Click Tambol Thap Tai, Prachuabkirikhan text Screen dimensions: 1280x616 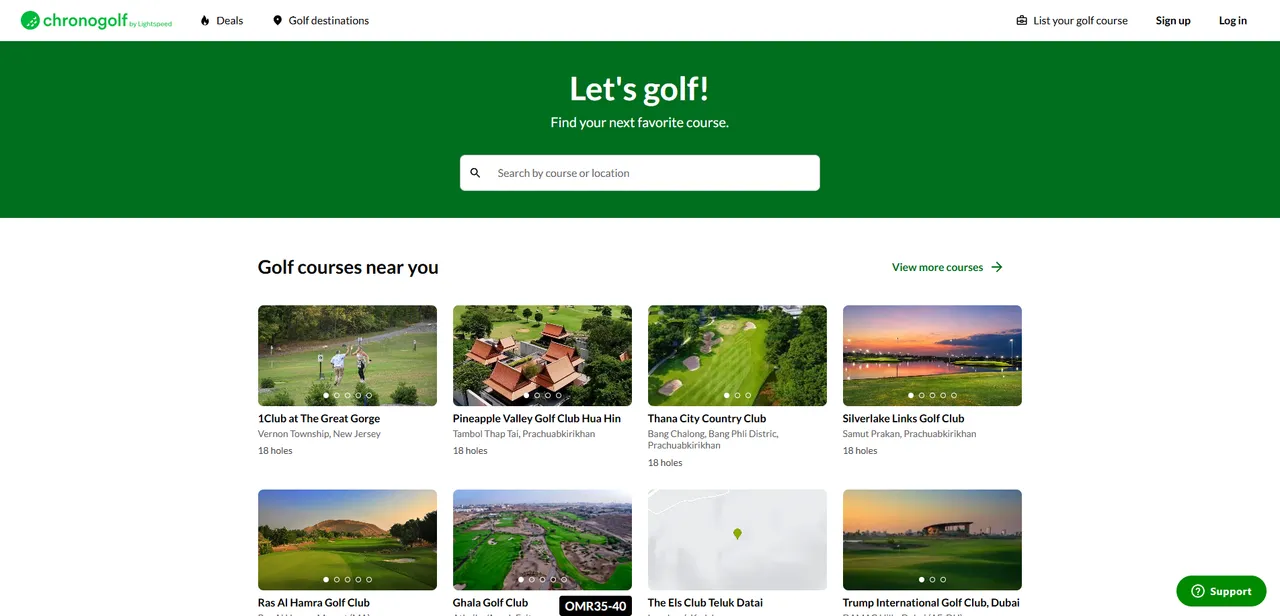[x=524, y=434]
